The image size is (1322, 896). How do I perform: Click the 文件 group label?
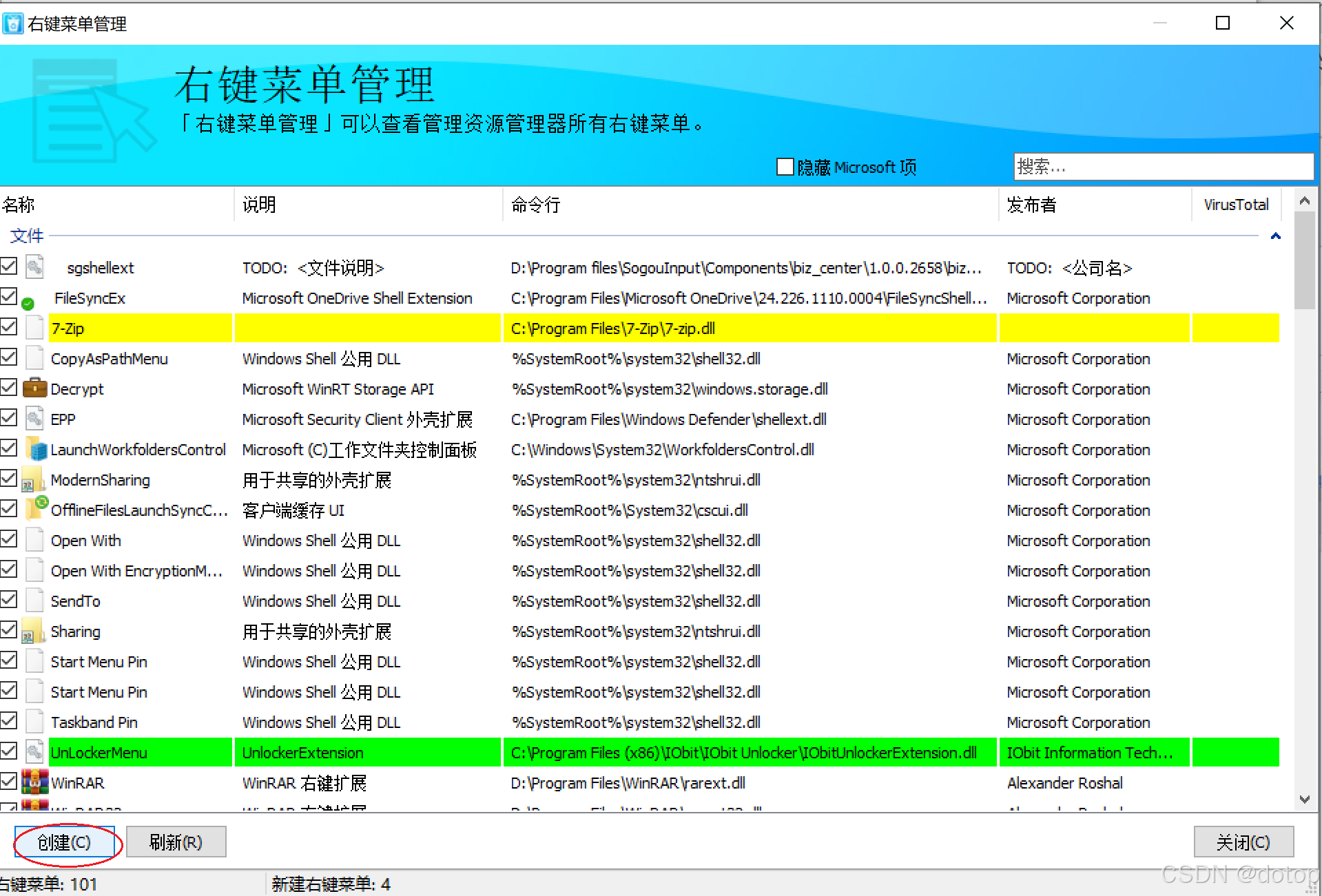point(27,236)
